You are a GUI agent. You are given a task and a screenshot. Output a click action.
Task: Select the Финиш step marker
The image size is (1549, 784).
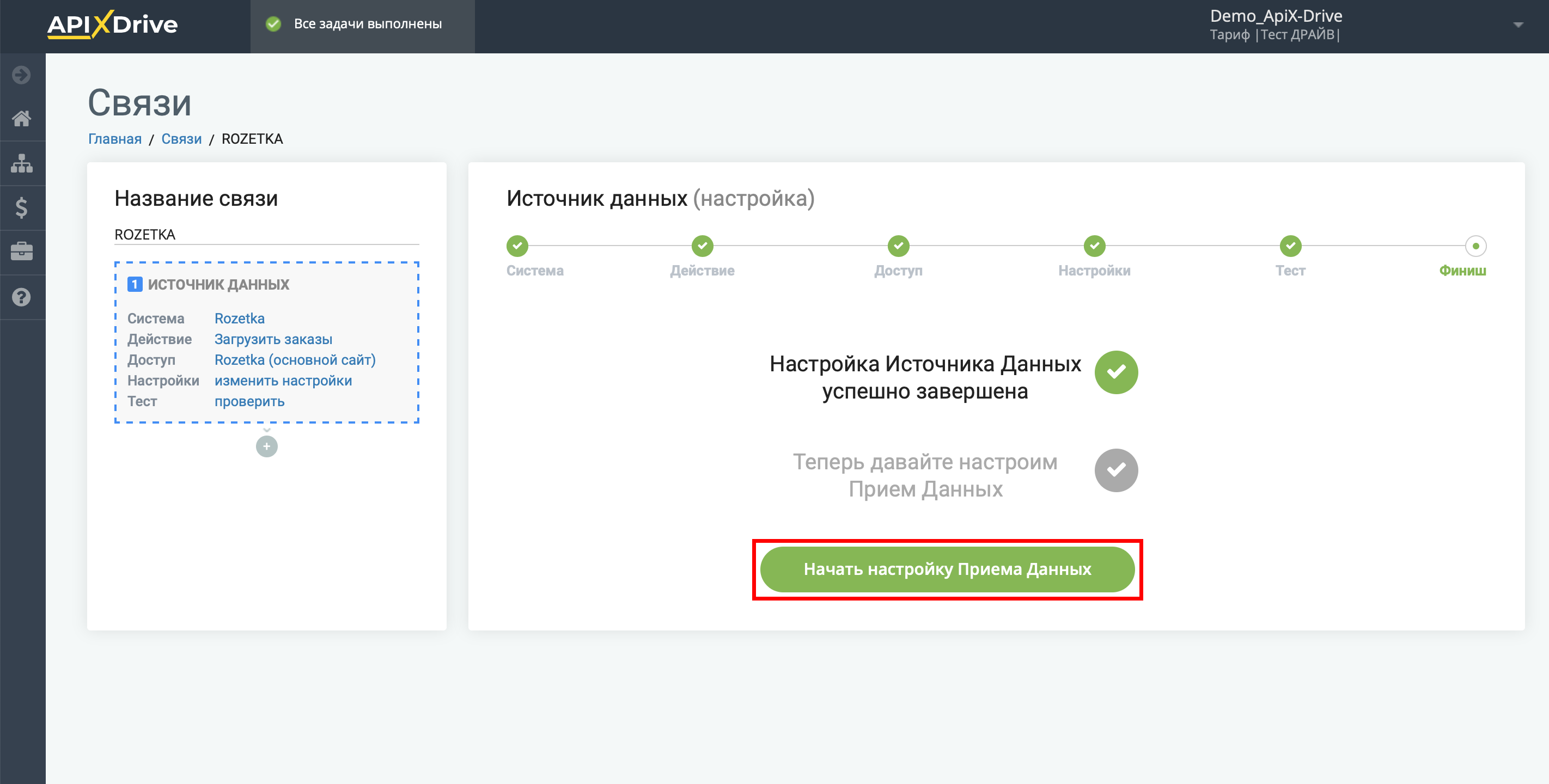click(x=1475, y=246)
